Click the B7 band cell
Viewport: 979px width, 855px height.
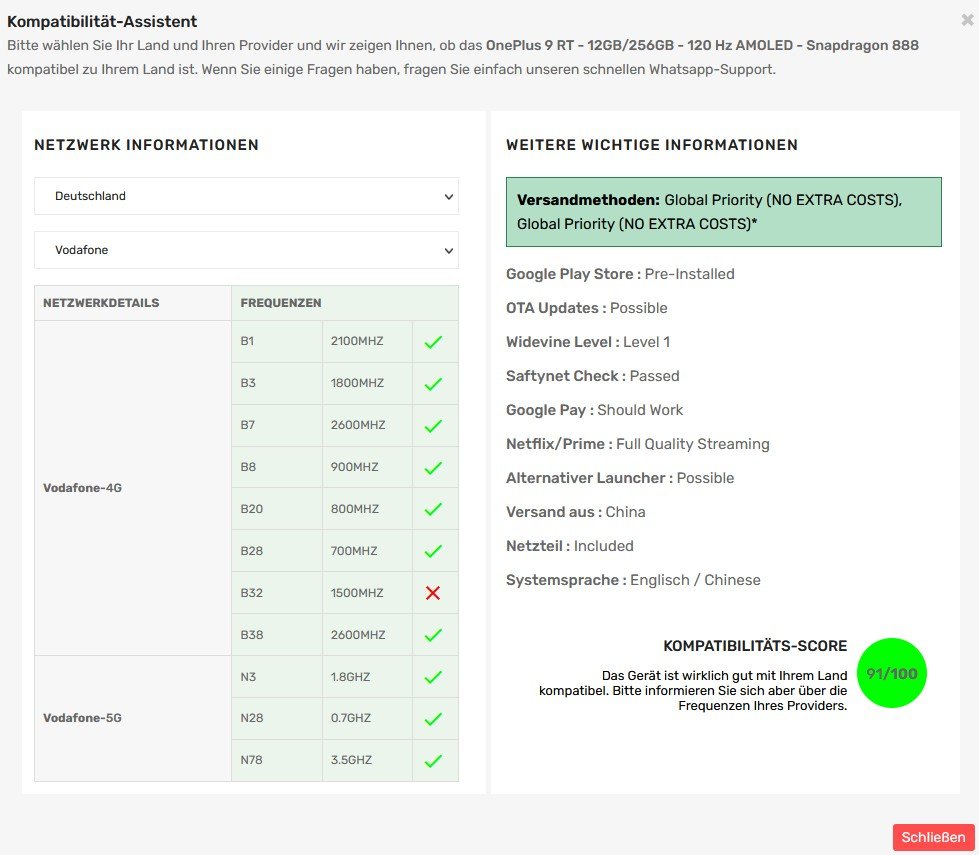pyautogui.click(x=277, y=425)
